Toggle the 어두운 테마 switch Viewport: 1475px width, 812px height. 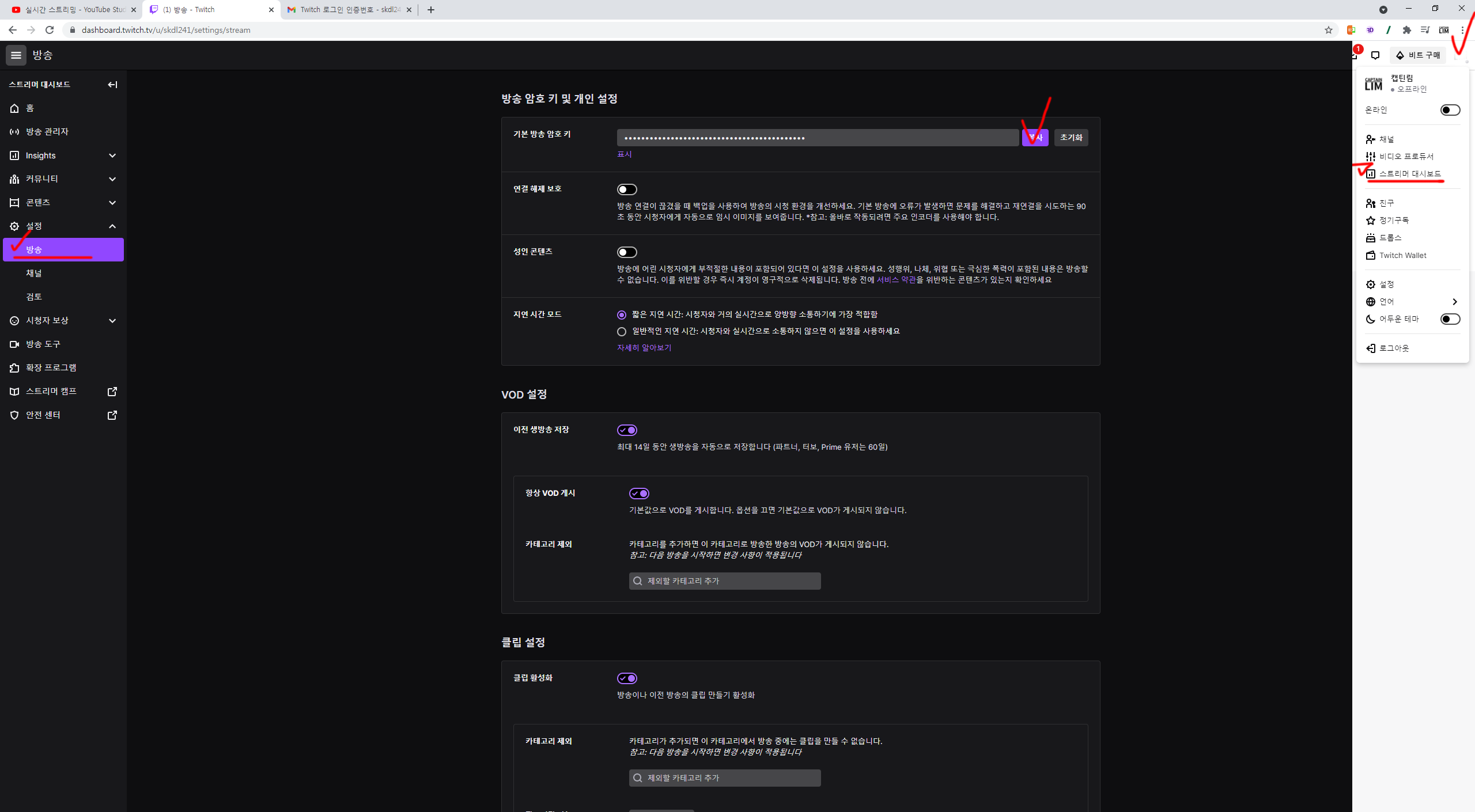(x=1450, y=319)
